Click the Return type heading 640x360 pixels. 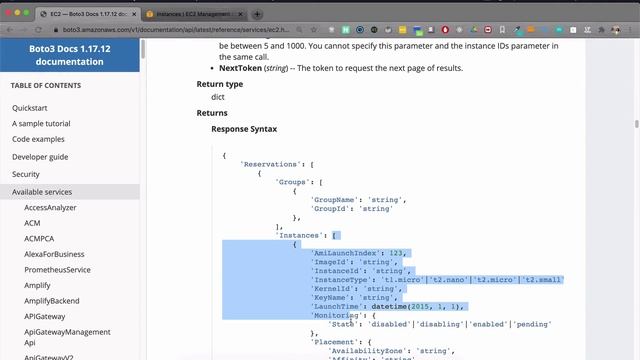(220, 84)
